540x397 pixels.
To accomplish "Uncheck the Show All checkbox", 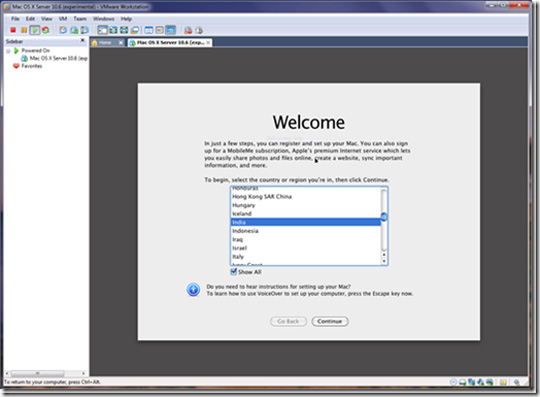I will pyautogui.click(x=233, y=272).
